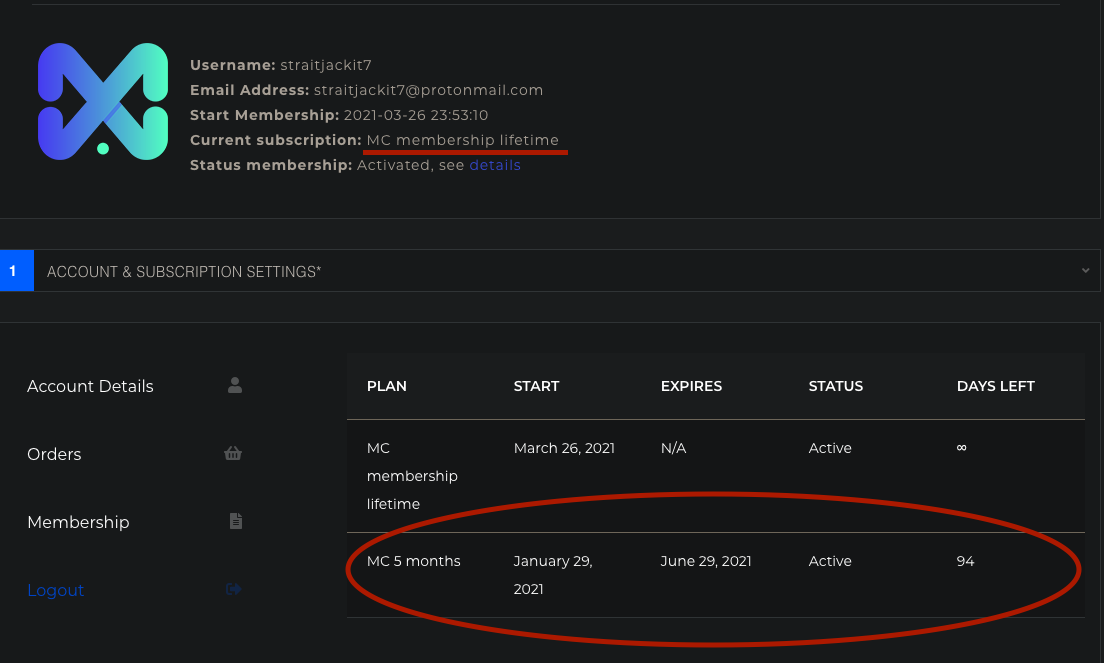
Task: Click the EXPIRES column header
Action: coord(691,386)
